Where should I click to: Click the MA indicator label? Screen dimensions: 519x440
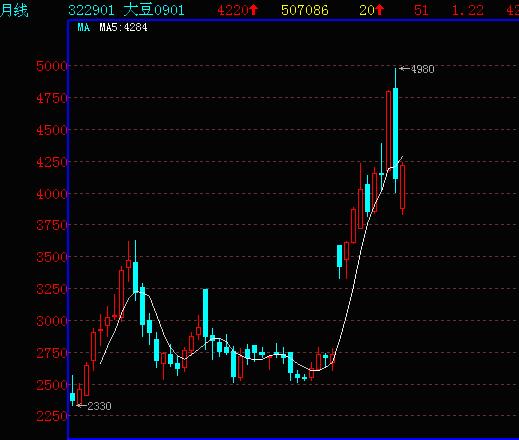tap(84, 27)
